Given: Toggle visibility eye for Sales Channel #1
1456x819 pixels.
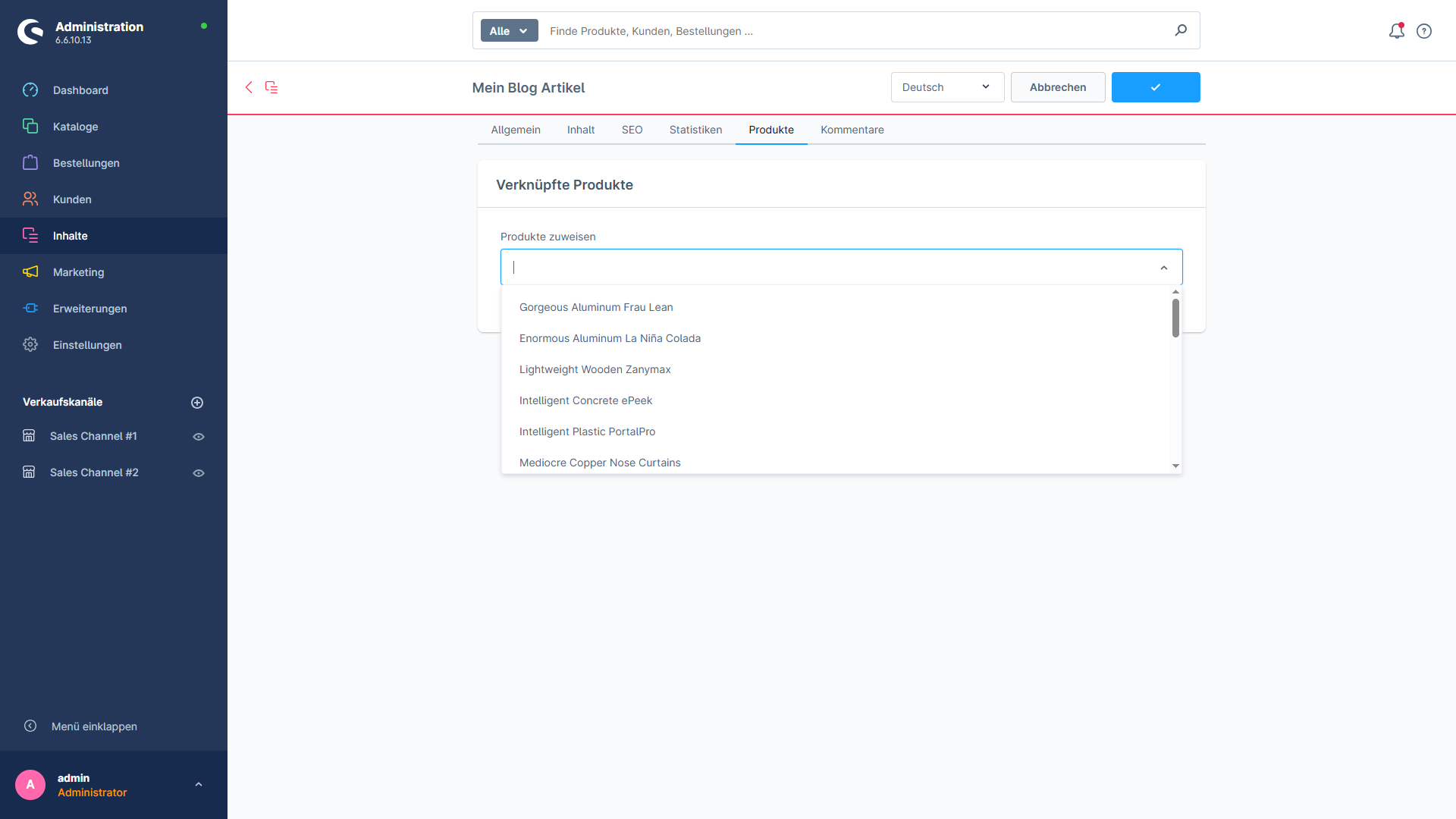Looking at the screenshot, I should click(199, 437).
